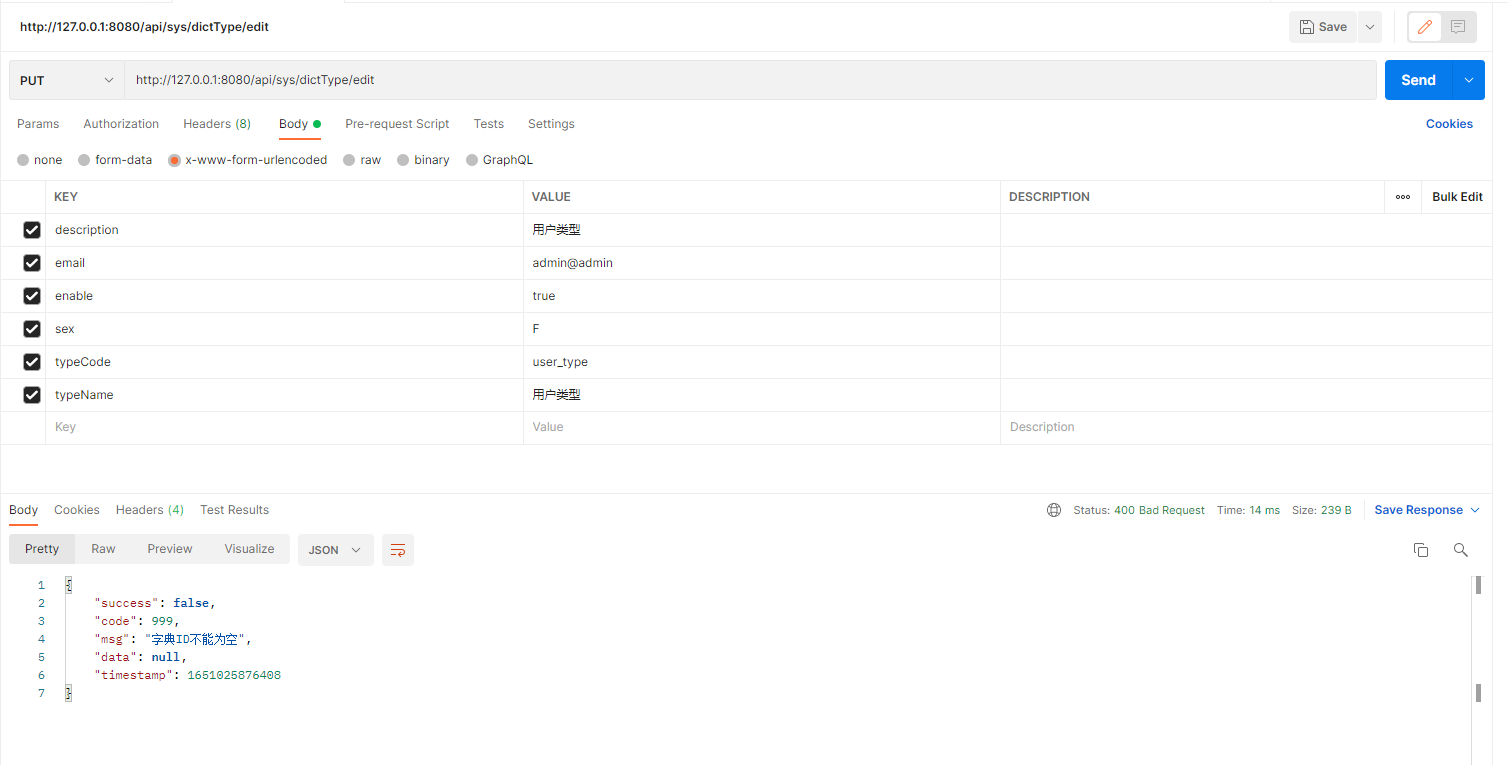This screenshot has height=765, width=1508.
Task: Open the PUT method dropdown
Action: (x=67, y=80)
